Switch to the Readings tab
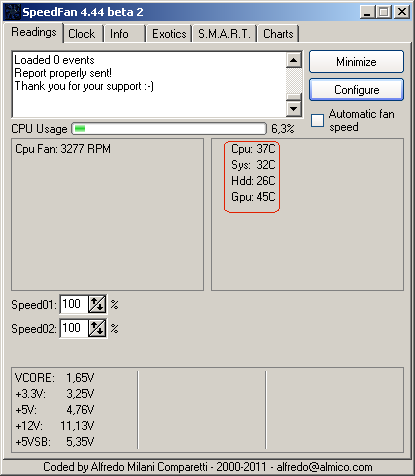 (x=34, y=32)
